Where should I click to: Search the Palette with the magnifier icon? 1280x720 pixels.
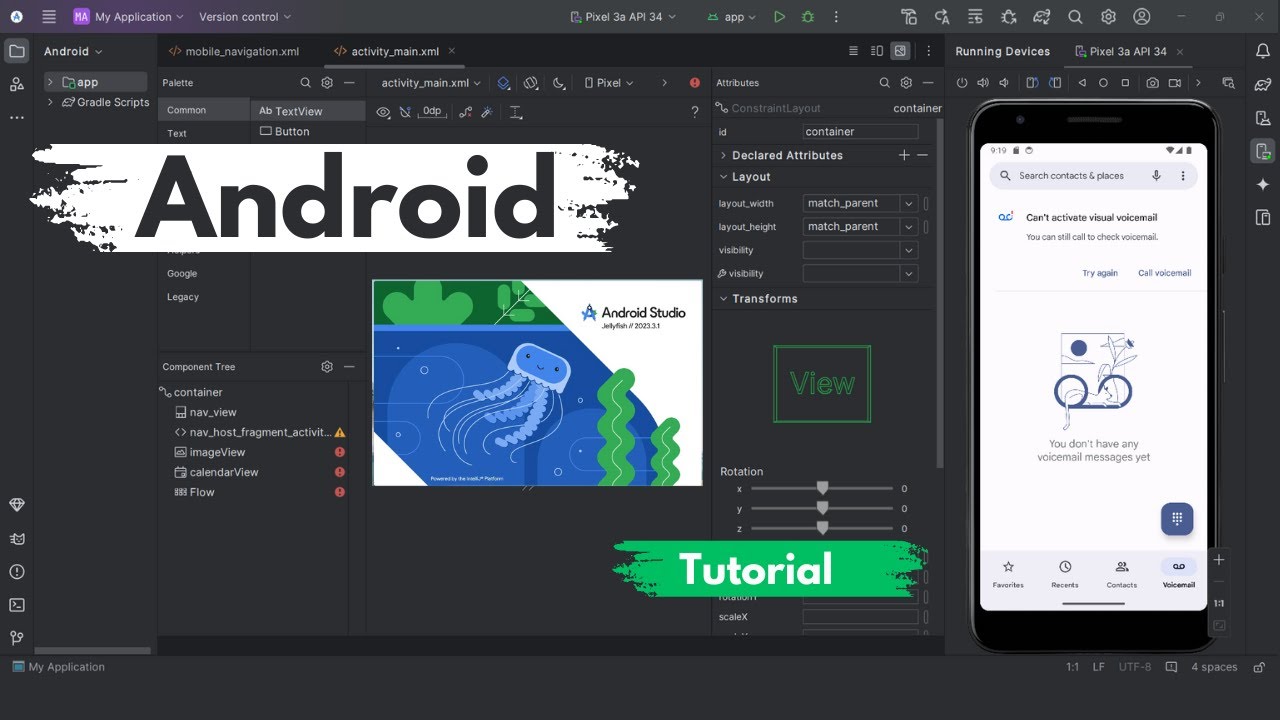(x=306, y=83)
